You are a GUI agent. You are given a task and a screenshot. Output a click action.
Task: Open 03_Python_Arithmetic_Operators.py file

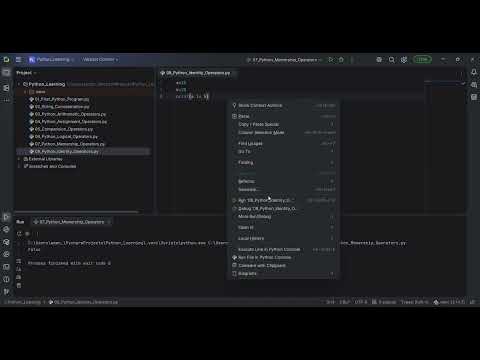68,114
